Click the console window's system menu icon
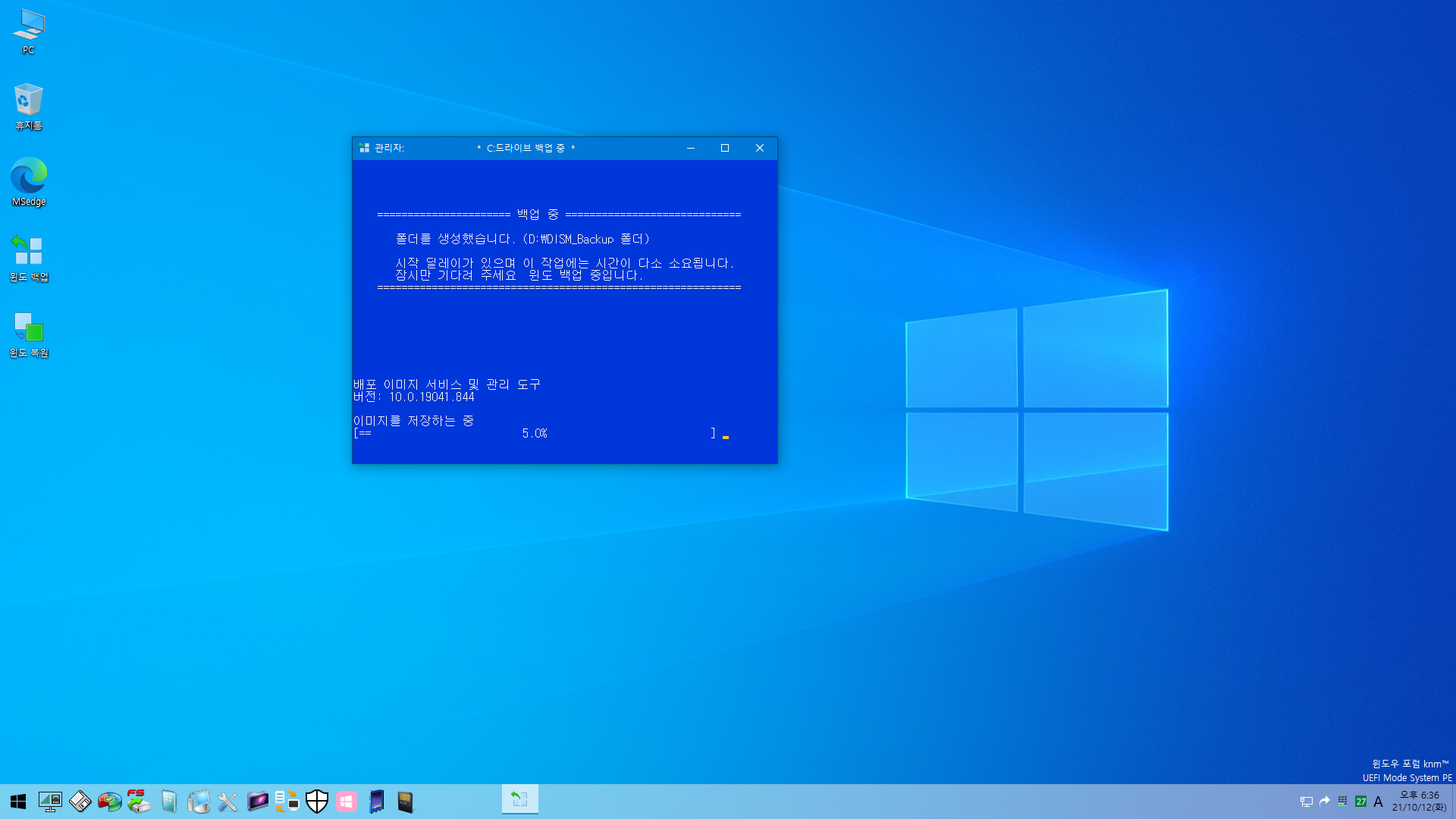This screenshot has height=819, width=1456. [364, 148]
